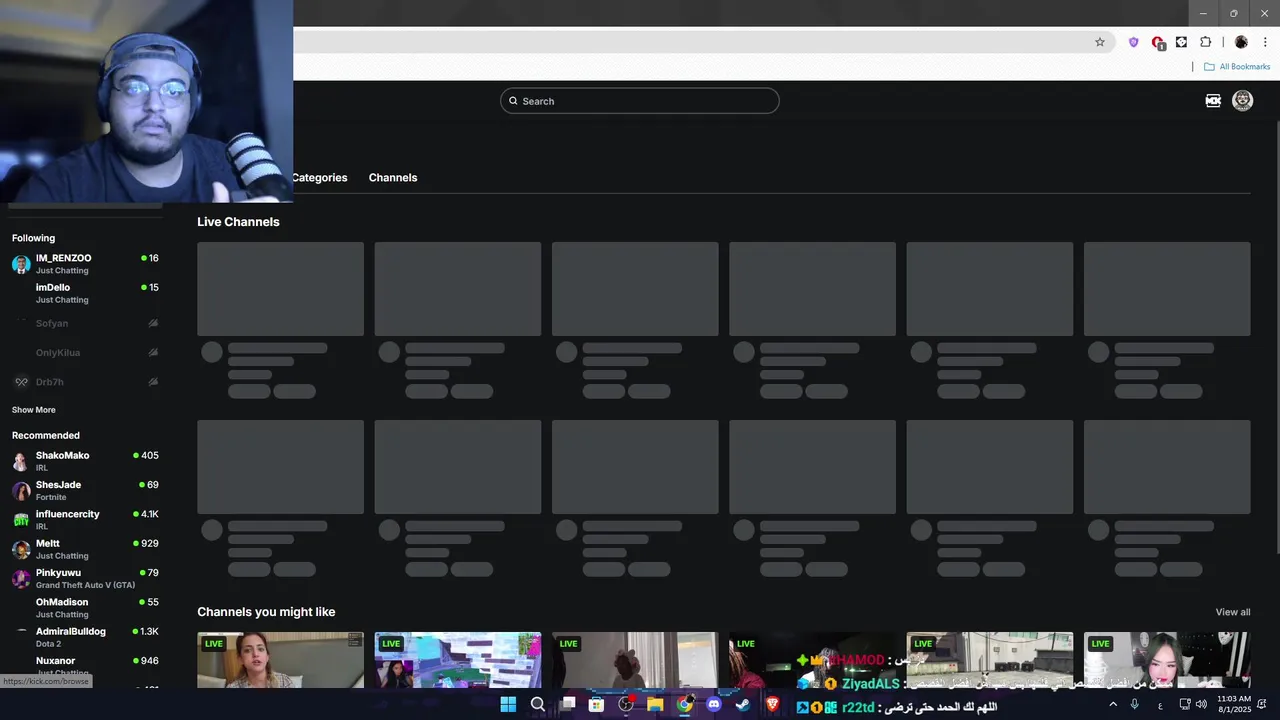Click the Kick Search field

[x=639, y=101]
